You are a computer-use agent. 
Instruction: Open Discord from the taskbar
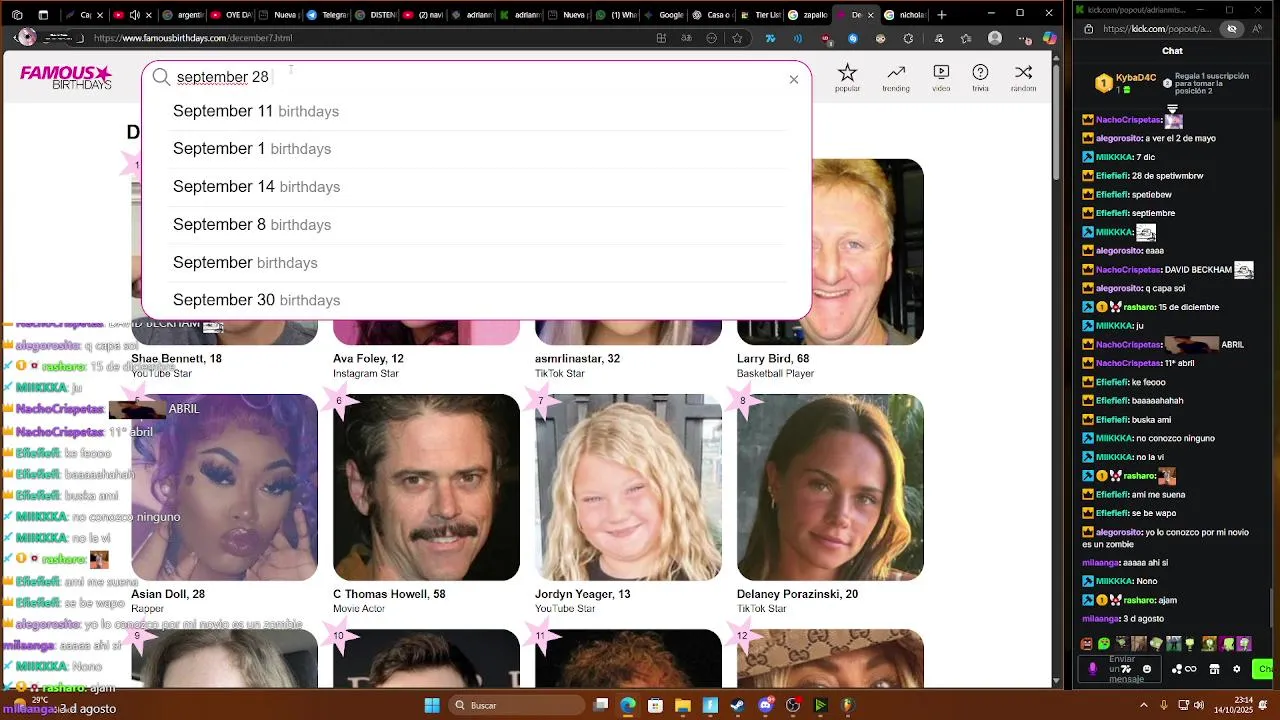tap(766, 705)
